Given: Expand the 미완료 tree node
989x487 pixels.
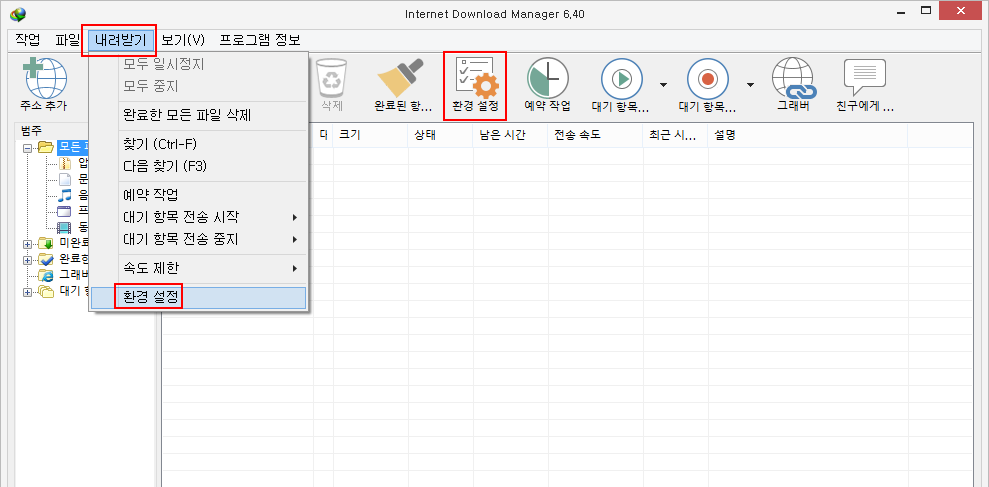Looking at the screenshot, I should coord(27,244).
